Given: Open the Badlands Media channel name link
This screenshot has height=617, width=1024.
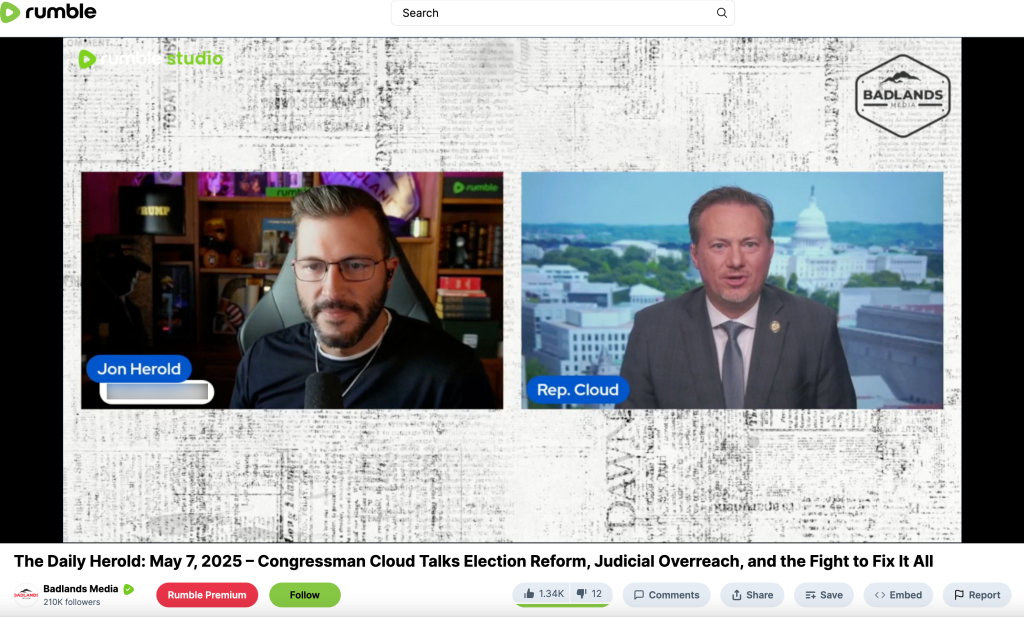Looking at the screenshot, I should (x=80, y=589).
